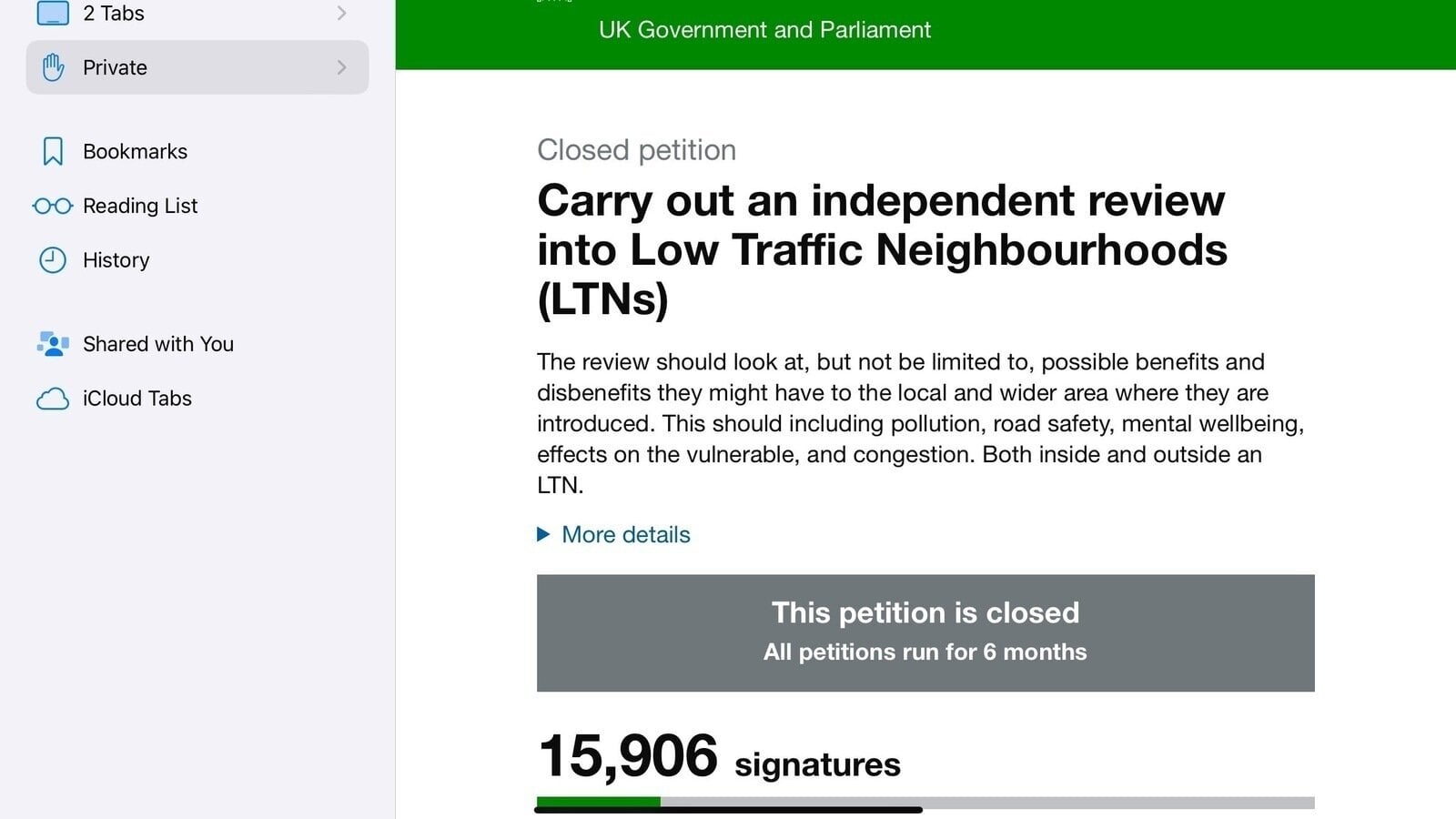
Task: Open browsing History from the sidebar
Action: (116, 260)
